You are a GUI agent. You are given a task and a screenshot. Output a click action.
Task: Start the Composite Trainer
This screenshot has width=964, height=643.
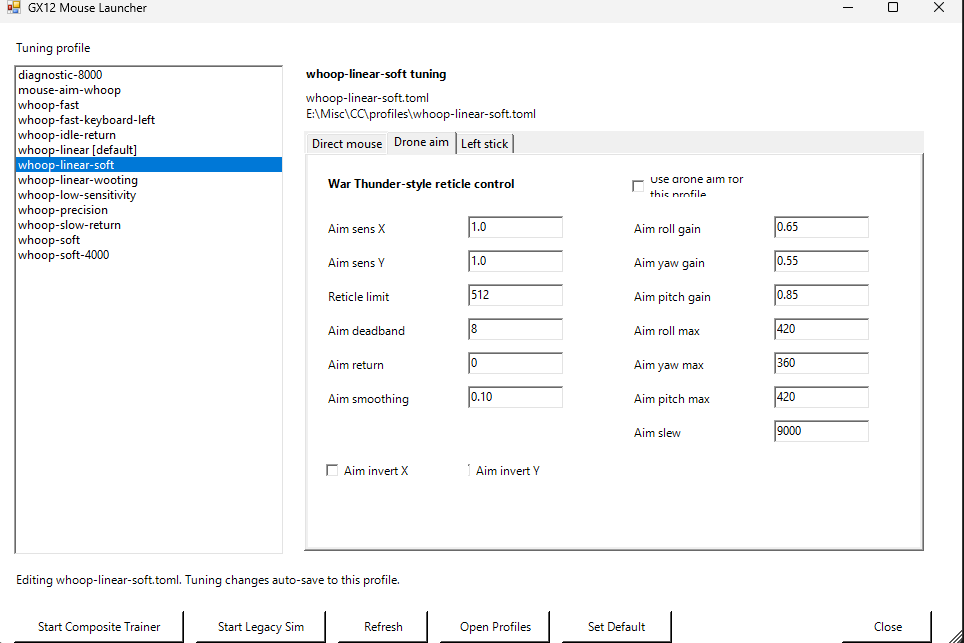[x=99, y=626]
